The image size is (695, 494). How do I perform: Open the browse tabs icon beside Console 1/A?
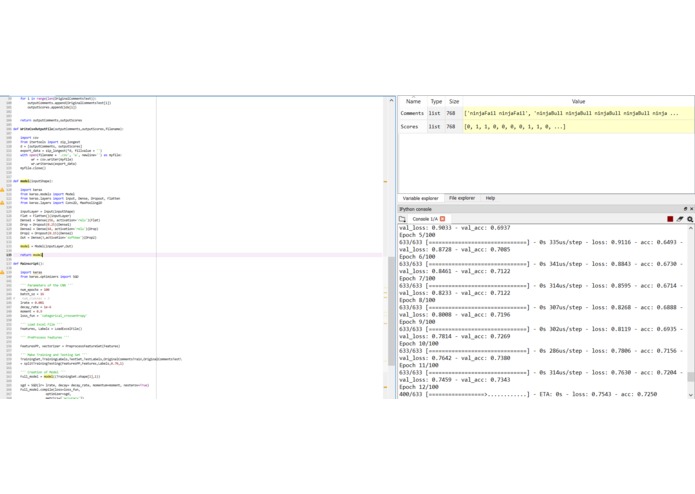point(402,219)
